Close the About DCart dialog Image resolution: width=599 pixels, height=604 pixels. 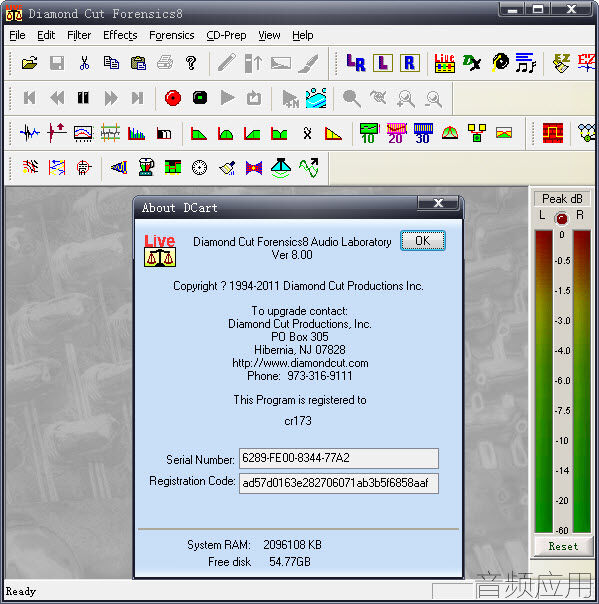click(438, 203)
